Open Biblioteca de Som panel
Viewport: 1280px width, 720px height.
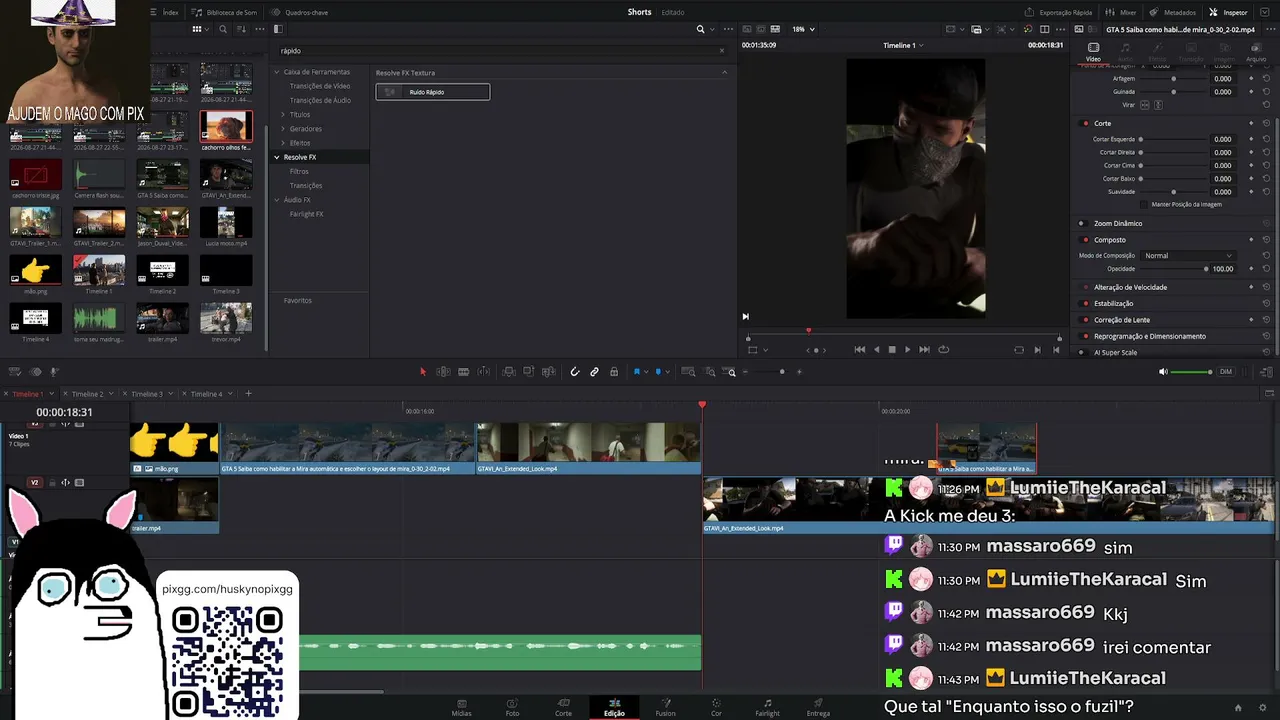[224, 12]
